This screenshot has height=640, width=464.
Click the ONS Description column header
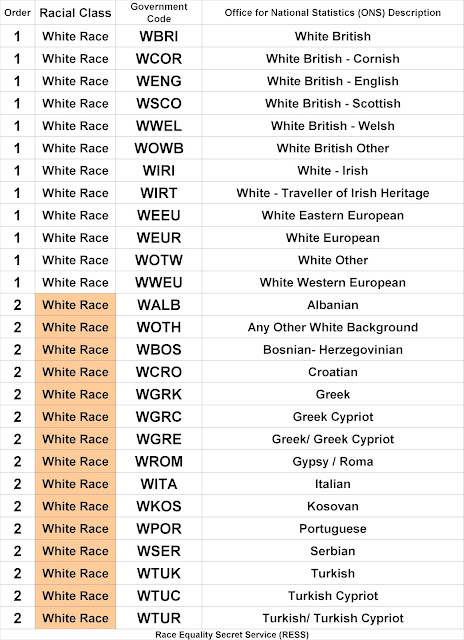tap(333, 13)
